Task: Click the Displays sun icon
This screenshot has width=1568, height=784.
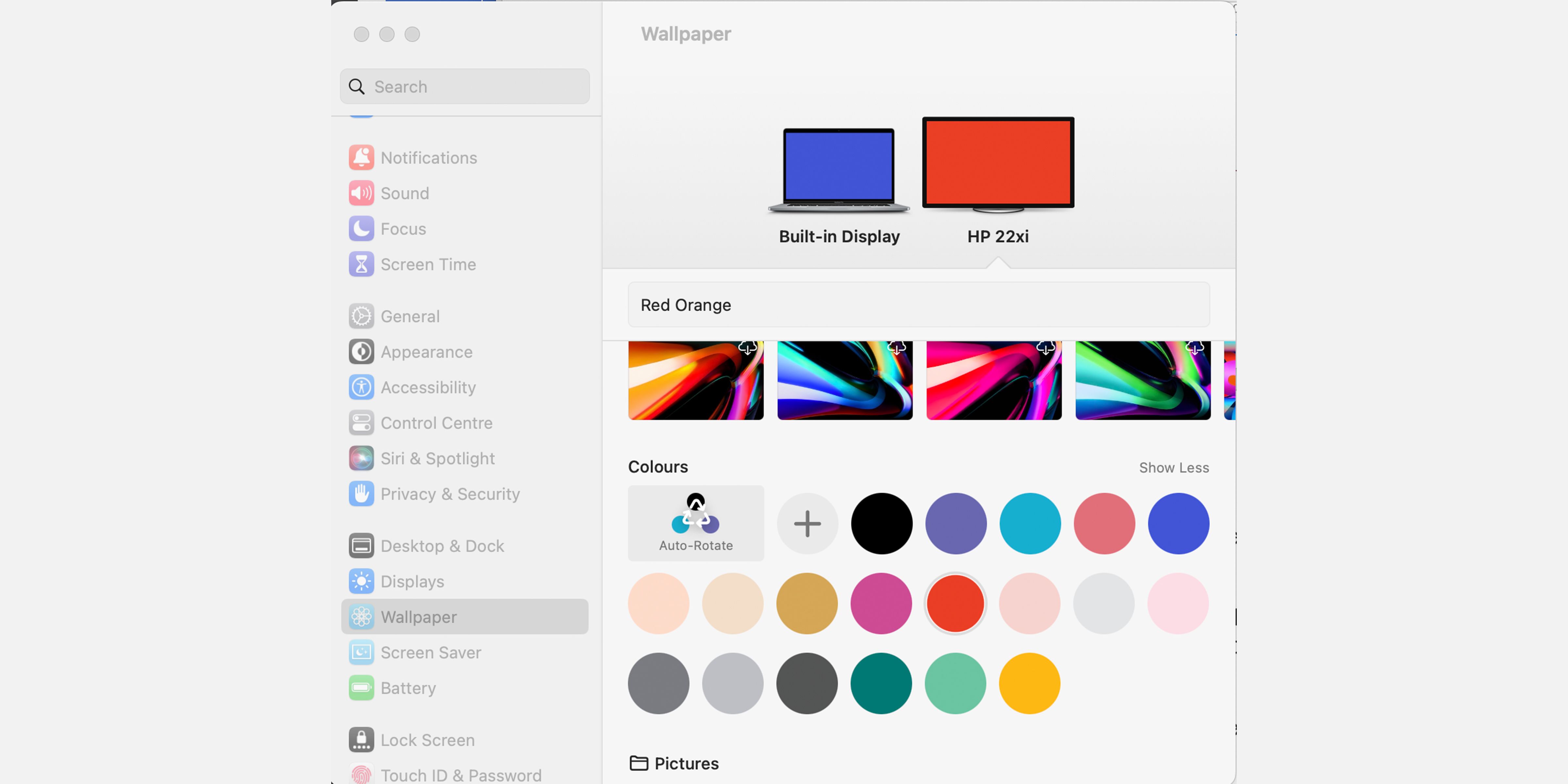Action: pyautogui.click(x=361, y=581)
